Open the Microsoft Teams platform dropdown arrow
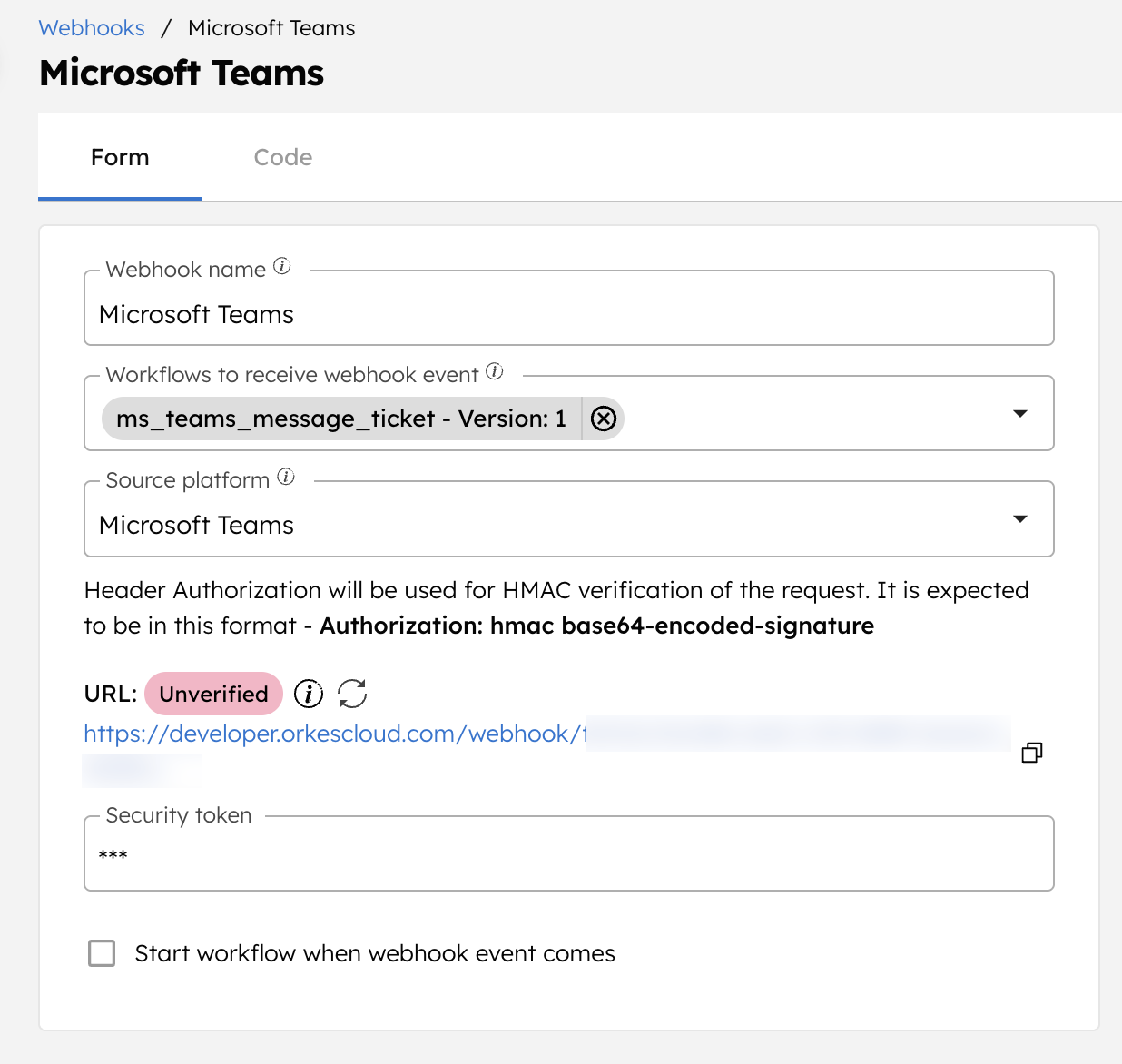This screenshot has height=1064, width=1122. 1020,518
